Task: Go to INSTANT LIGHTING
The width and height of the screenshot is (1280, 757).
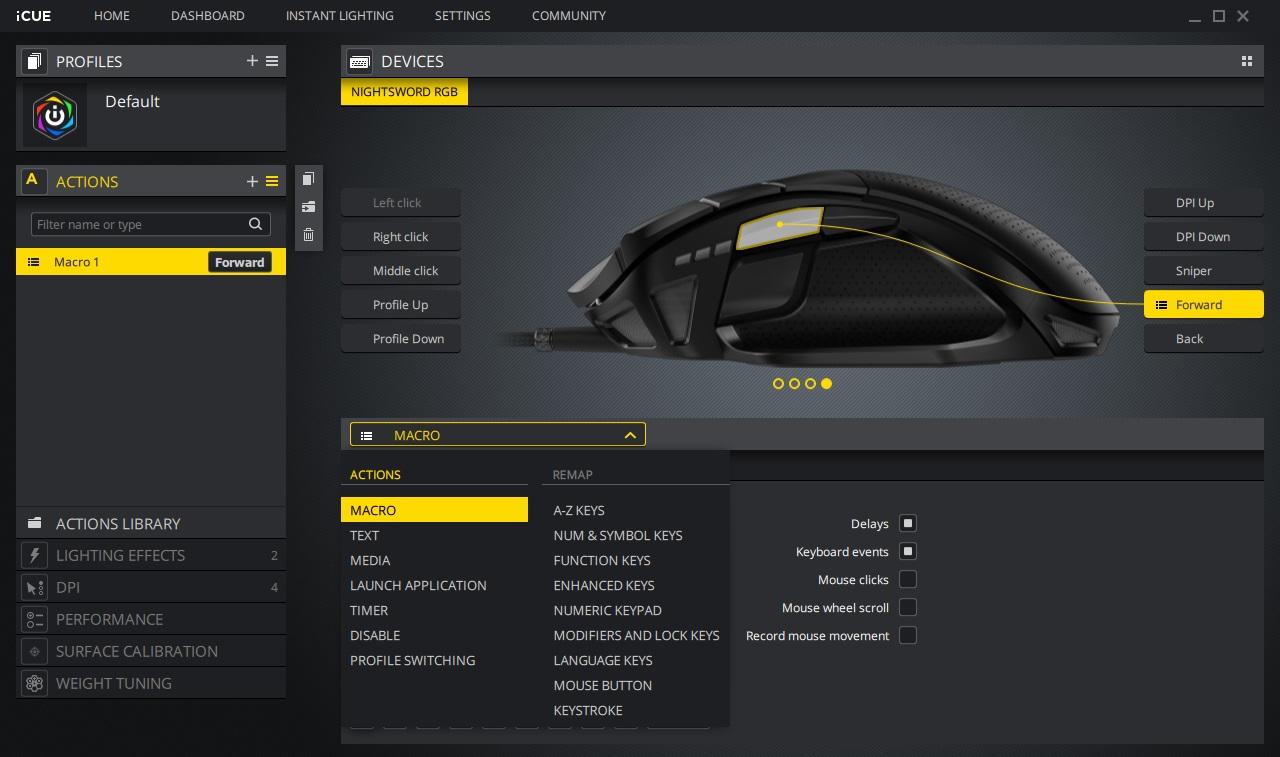Action: (x=340, y=16)
